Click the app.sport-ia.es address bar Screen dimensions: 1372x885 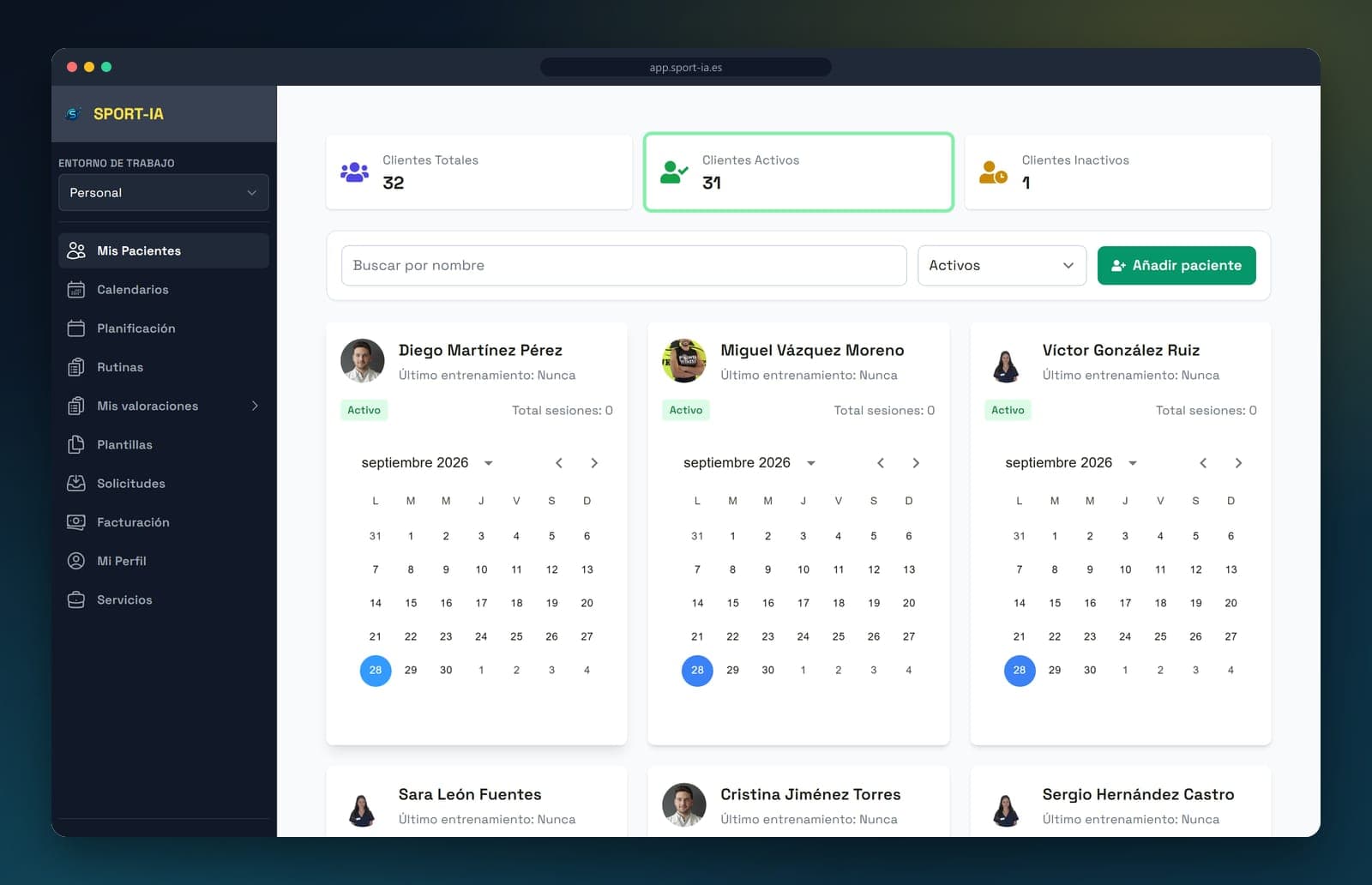[x=686, y=68]
